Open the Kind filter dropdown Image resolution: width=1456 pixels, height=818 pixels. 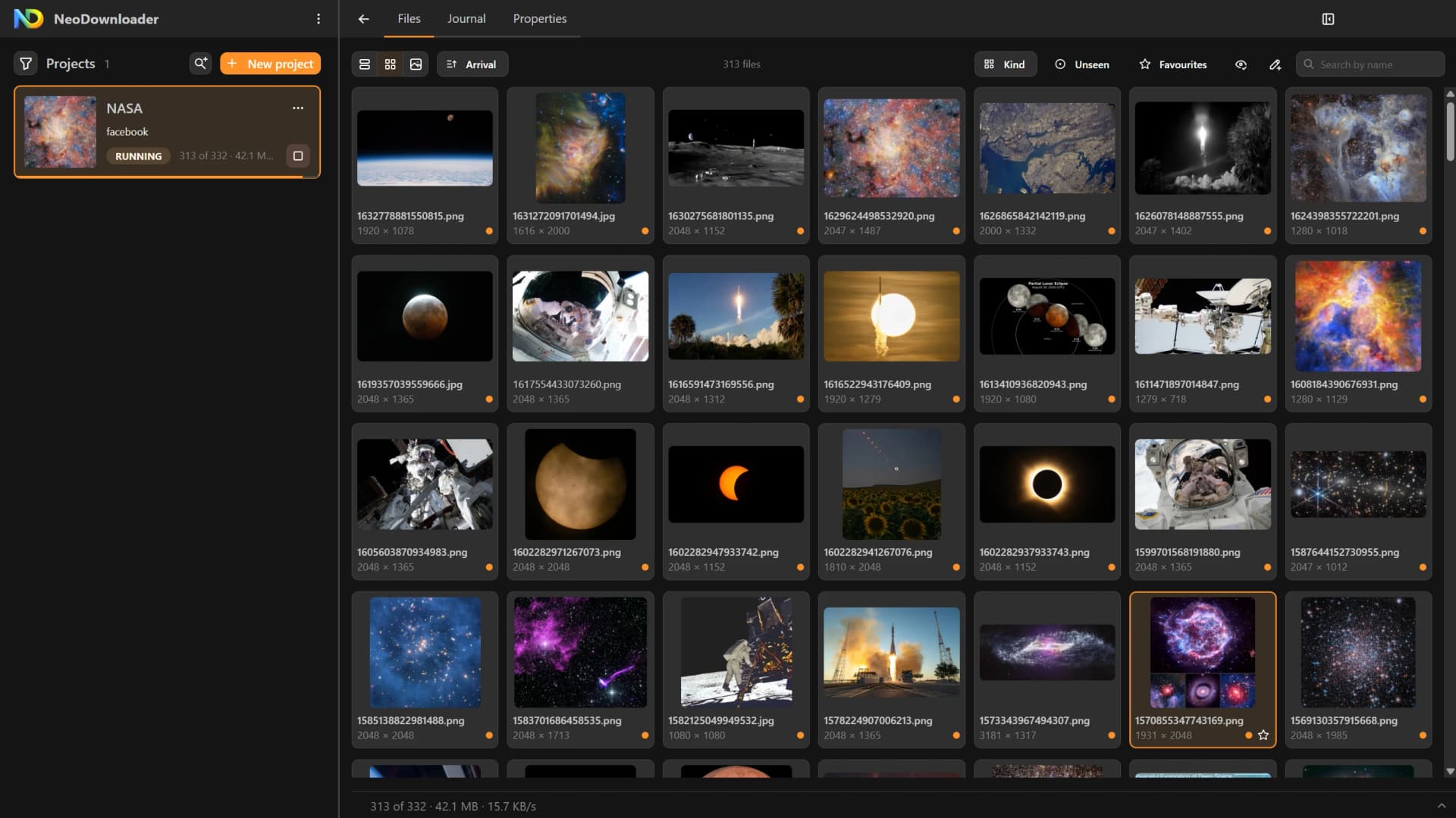point(1005,64)
